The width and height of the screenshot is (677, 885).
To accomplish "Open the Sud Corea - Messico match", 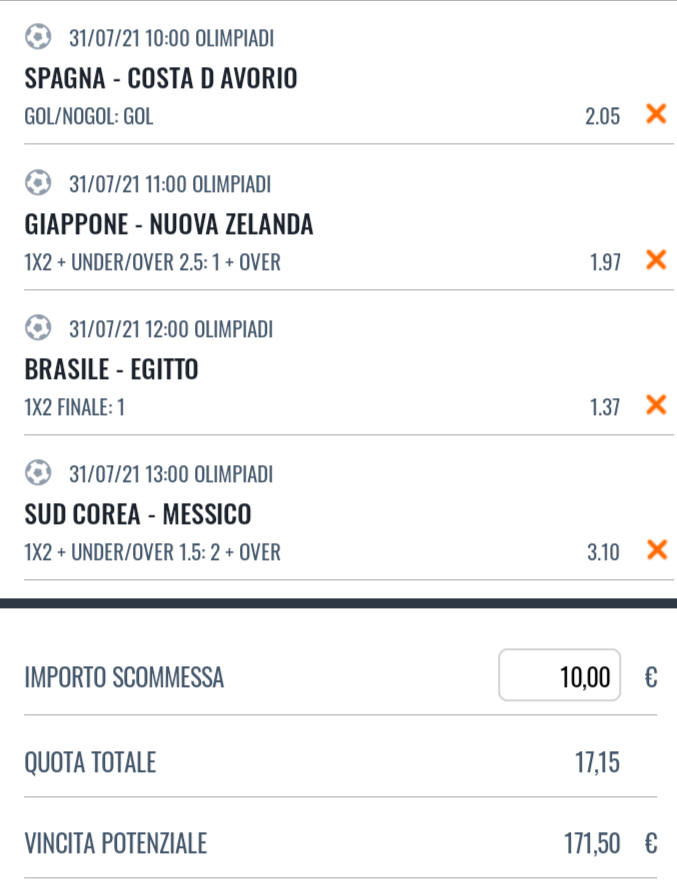I will (x=138, y=514).
